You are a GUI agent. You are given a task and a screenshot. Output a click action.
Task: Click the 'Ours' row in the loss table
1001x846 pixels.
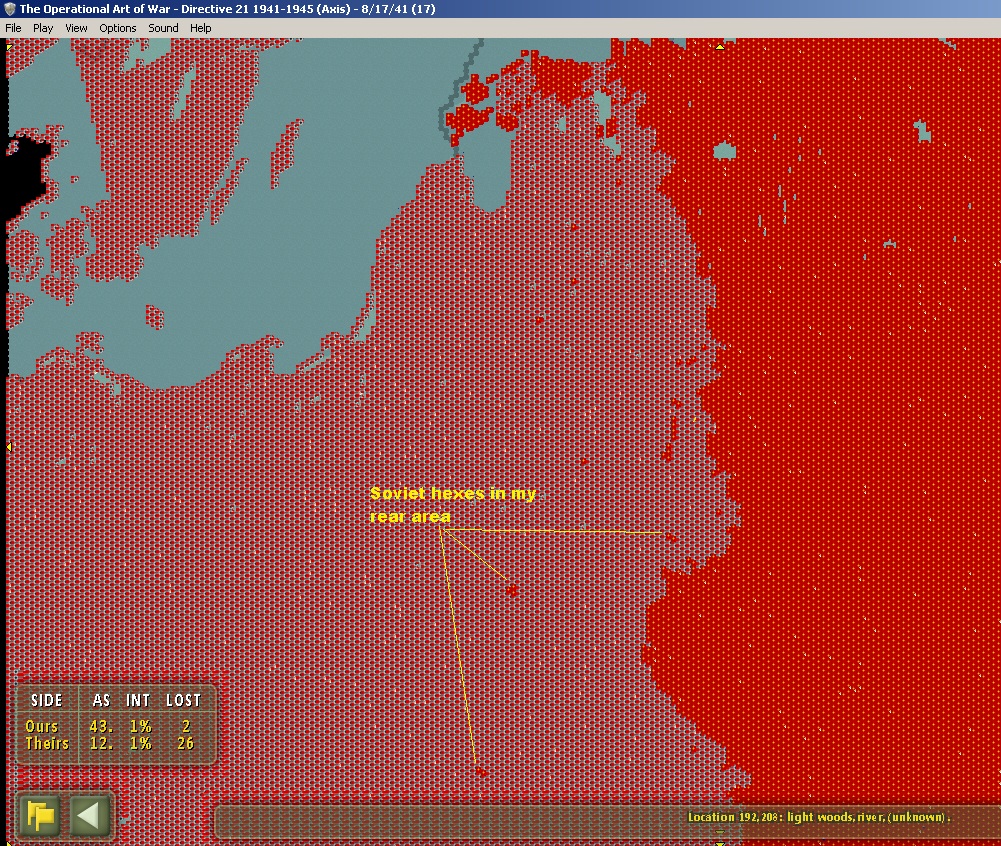tap(109, 727)
